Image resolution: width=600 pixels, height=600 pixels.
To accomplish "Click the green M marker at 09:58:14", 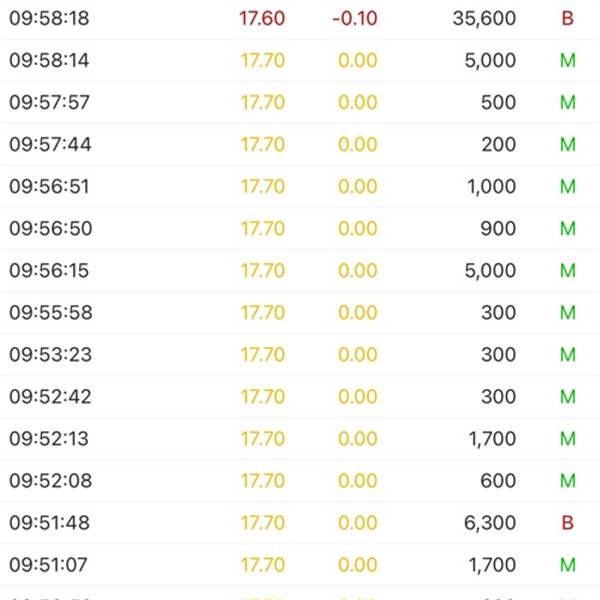I will tap(568, 60).
